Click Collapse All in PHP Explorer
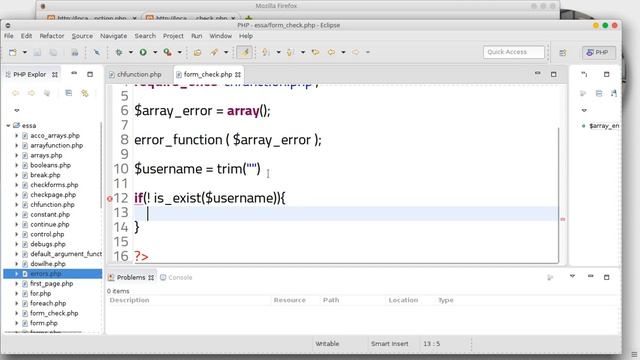Image resolution: width=640 pixels, height=360 pixels. click(69, 93)
